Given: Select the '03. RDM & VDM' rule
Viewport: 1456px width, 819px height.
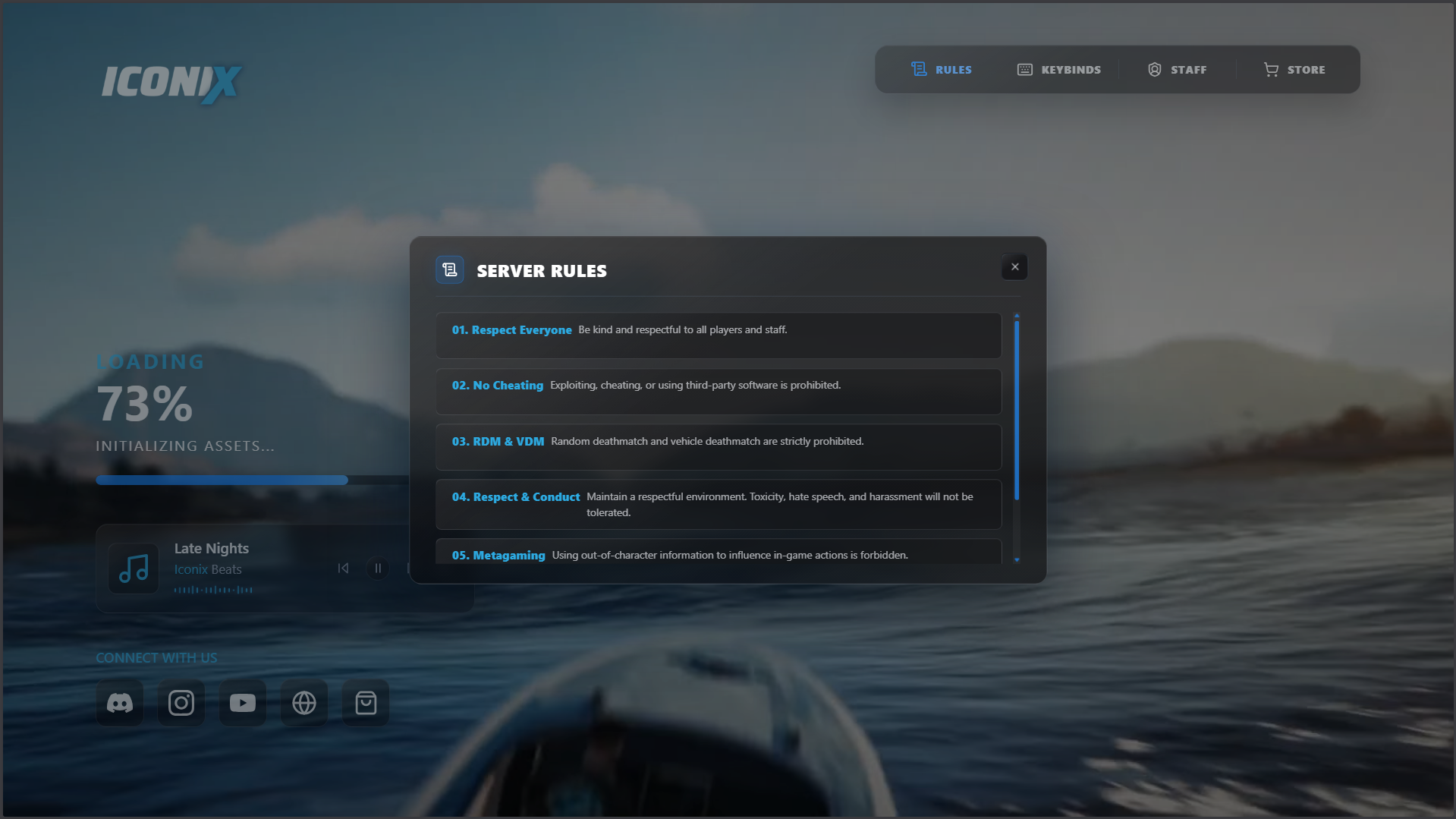Looking at the screenshot, I should (x=719, y=447).
